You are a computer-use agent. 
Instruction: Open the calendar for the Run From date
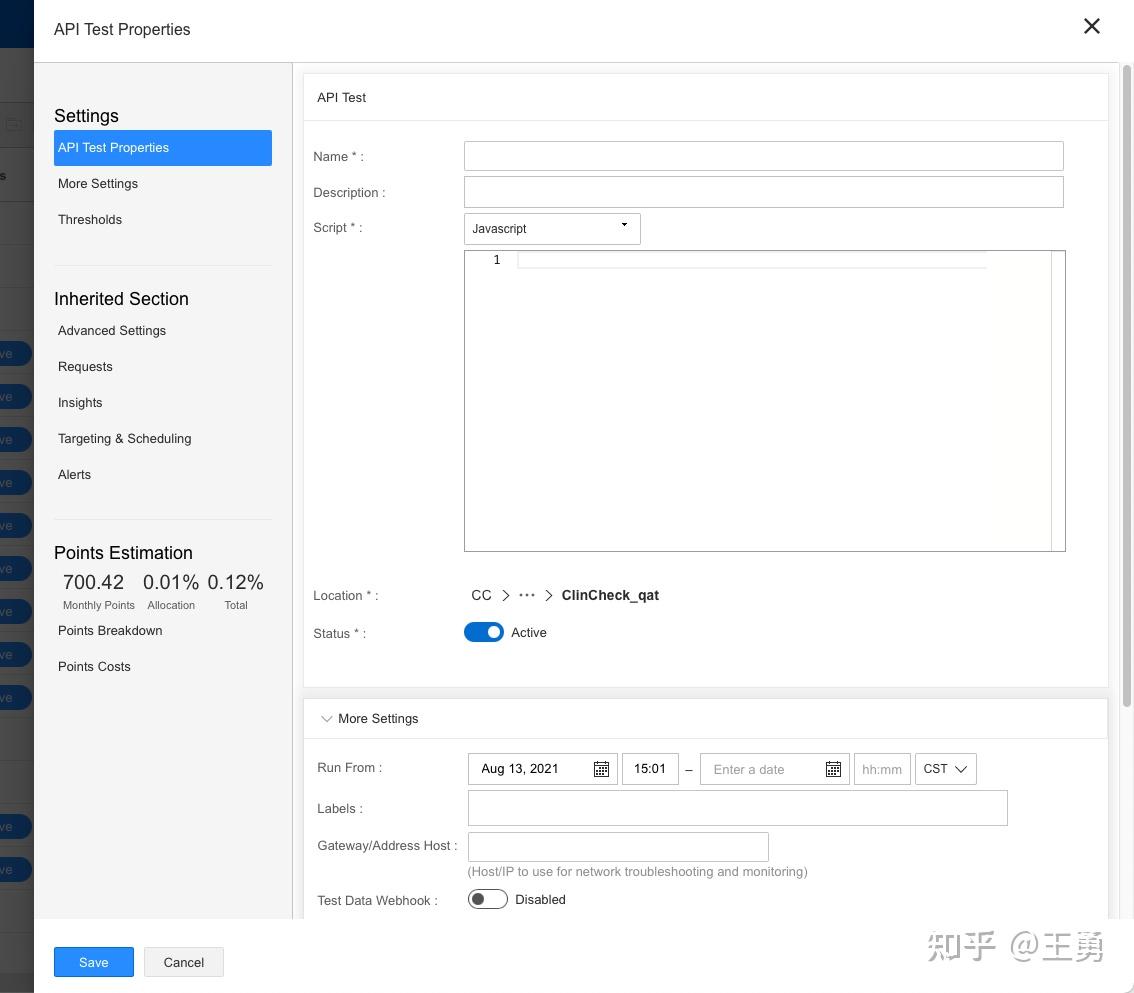(600, 768)
